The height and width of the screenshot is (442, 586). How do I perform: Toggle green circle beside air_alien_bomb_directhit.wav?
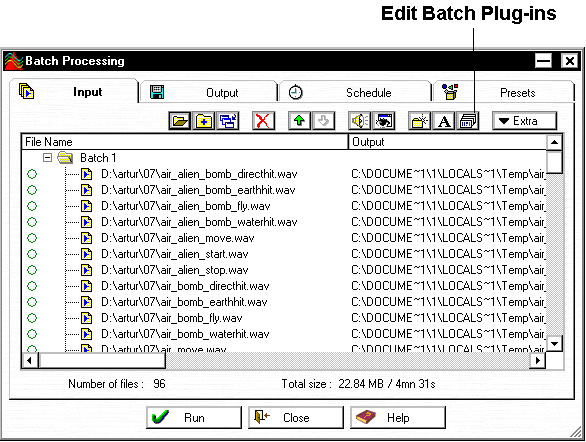(32, 174)
